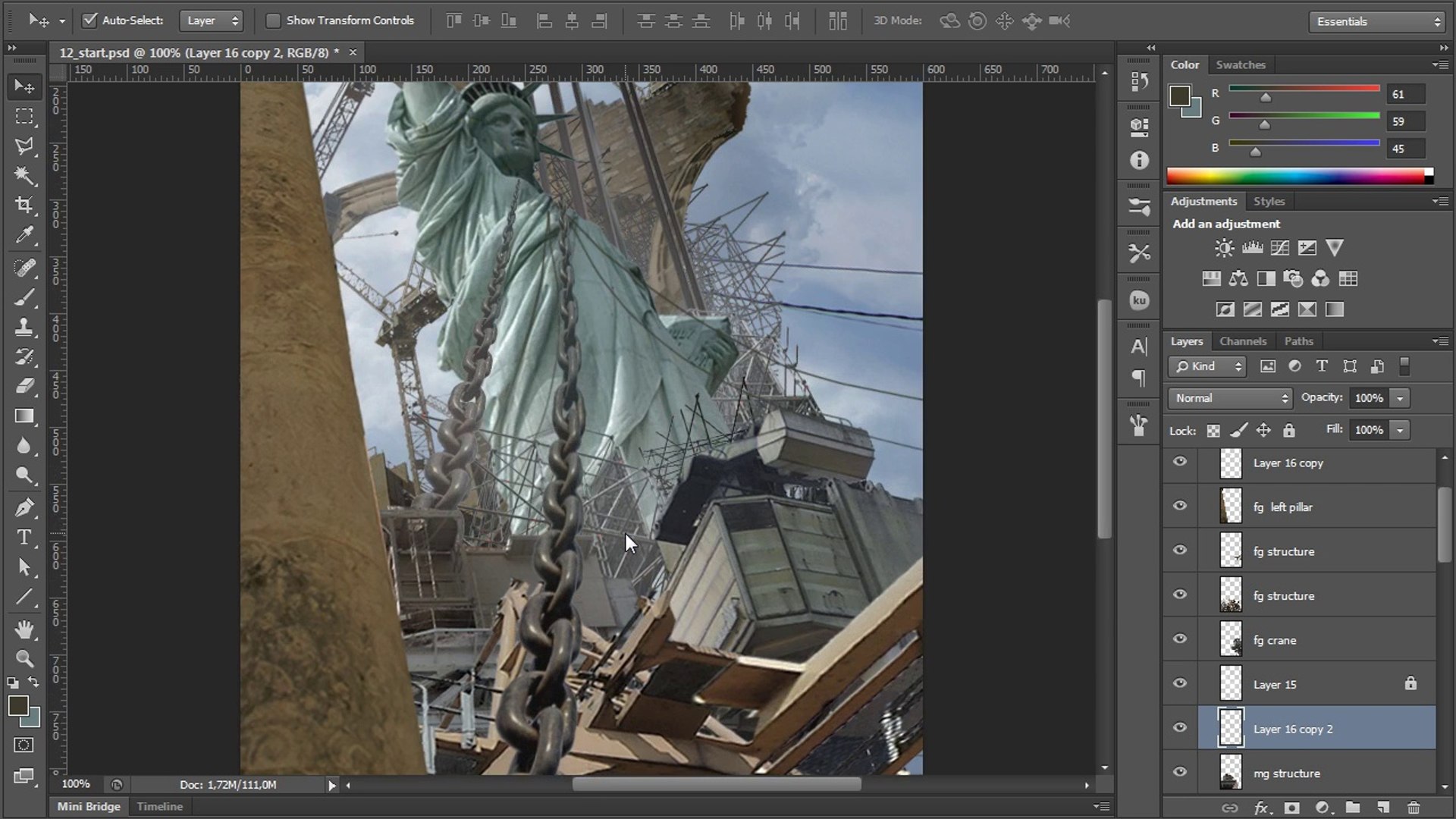Switch to the Styles tab

tap(1269, 201)
